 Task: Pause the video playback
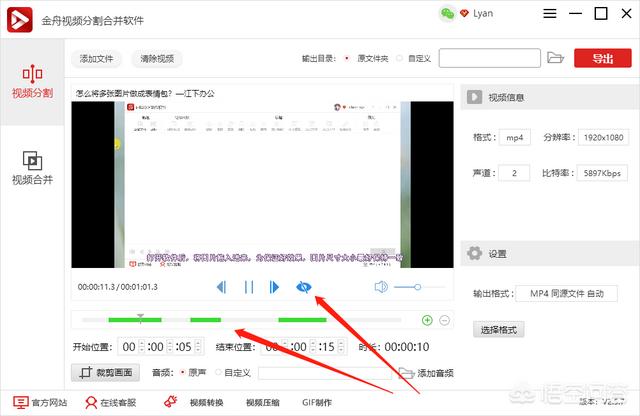click(248, 287)
